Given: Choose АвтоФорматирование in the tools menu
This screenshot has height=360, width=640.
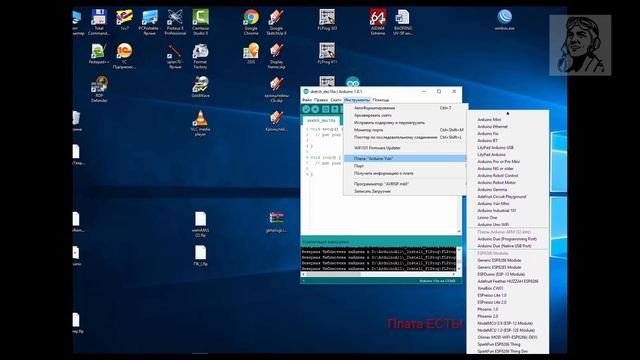Looking at the screenshot, I should coord(404,108).
